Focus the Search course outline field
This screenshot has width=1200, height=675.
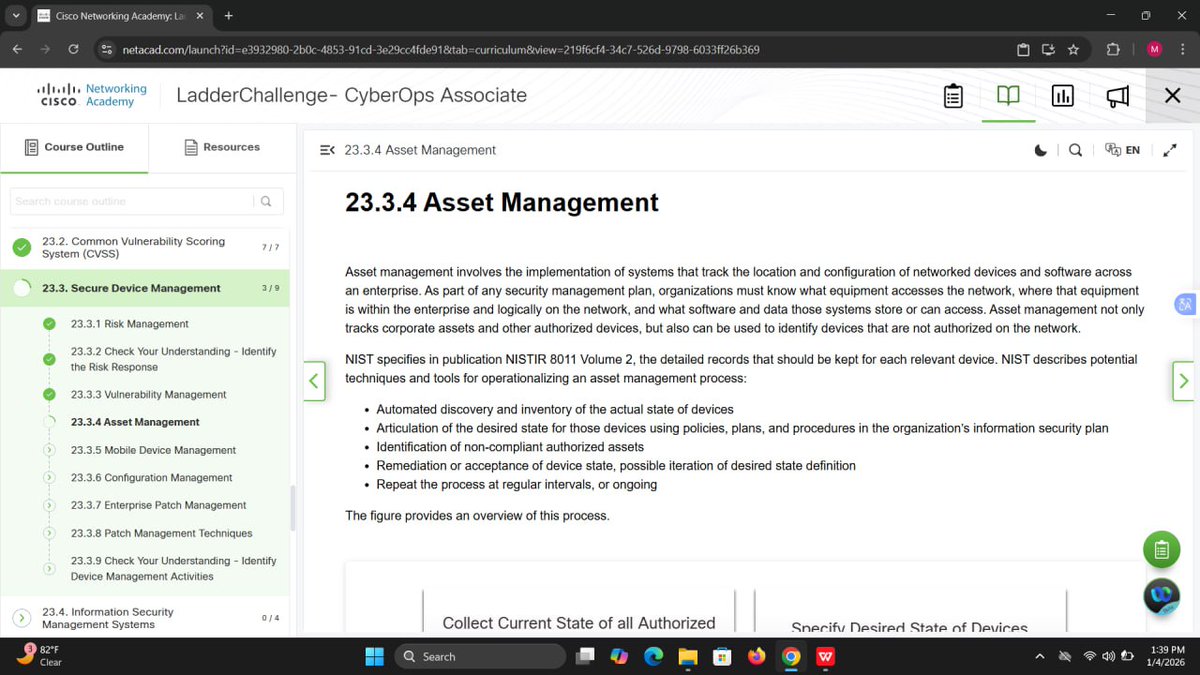point(131,201)
